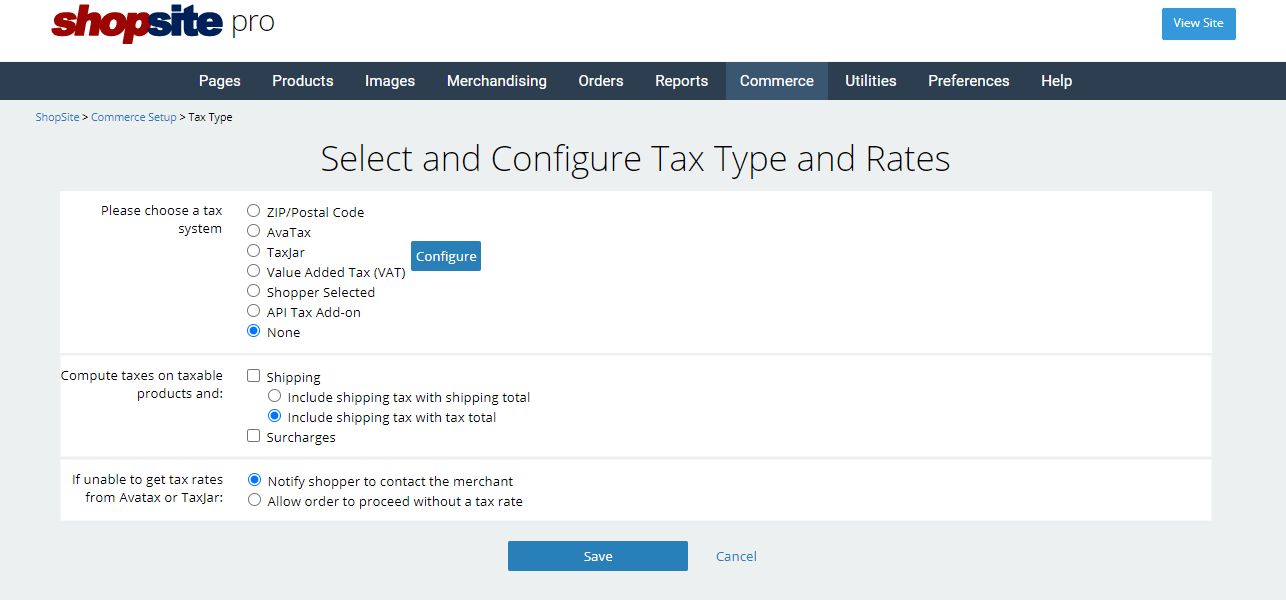
Task: Choose the AvaTax radio option
Action: click(254, 231)
